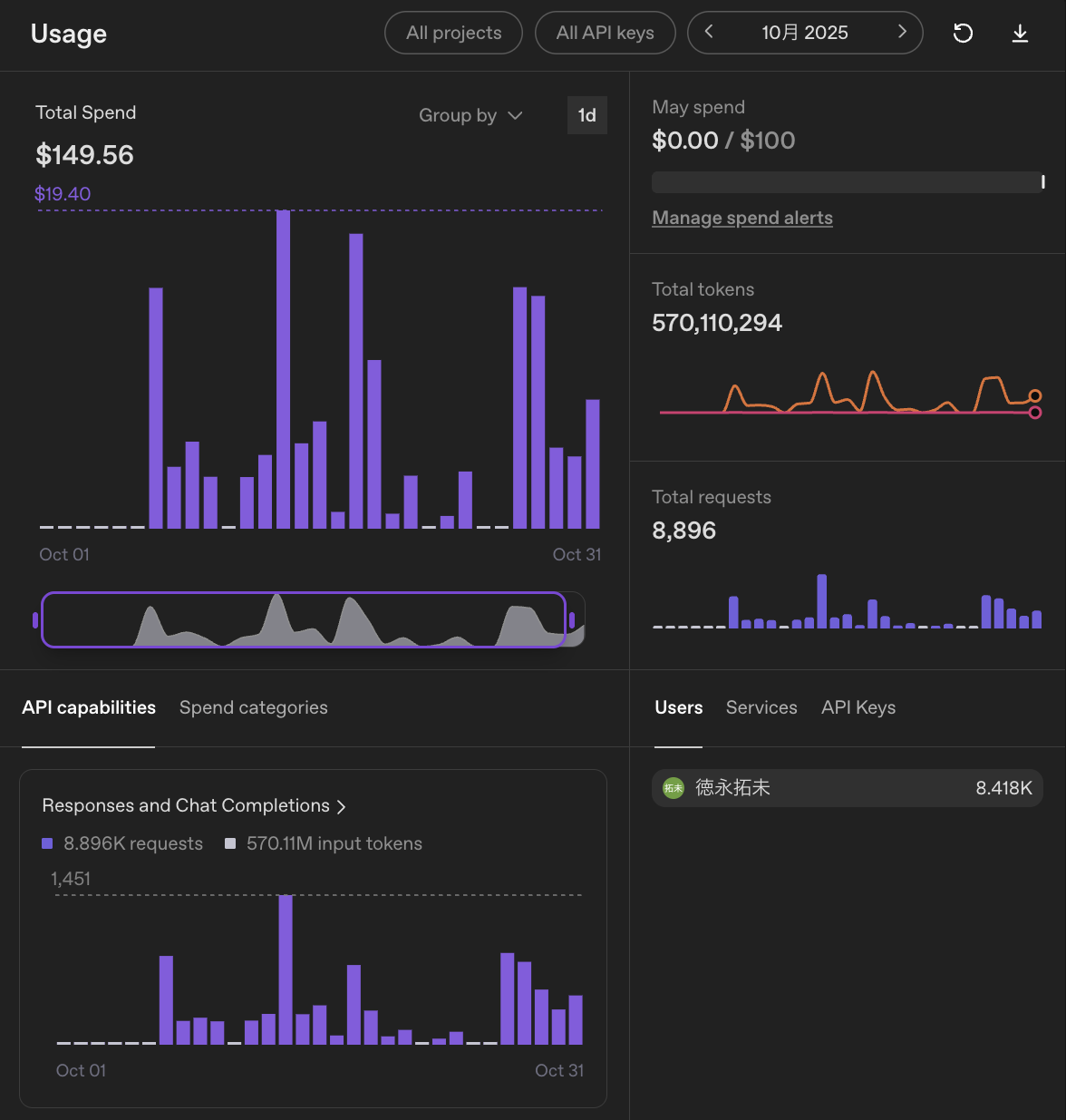Click the 1,451 peak requests label

coord(71,879)
